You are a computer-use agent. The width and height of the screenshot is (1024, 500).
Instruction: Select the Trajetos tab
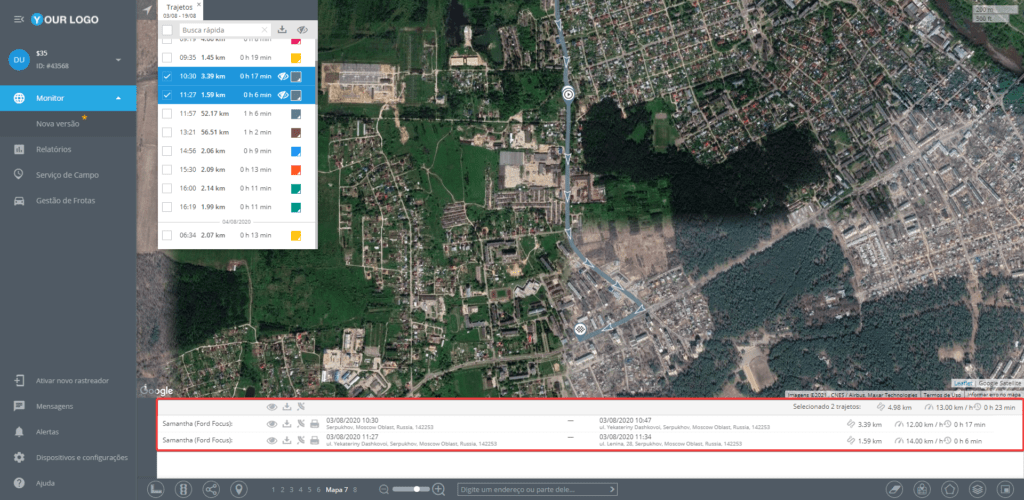[x=178, y=10]
